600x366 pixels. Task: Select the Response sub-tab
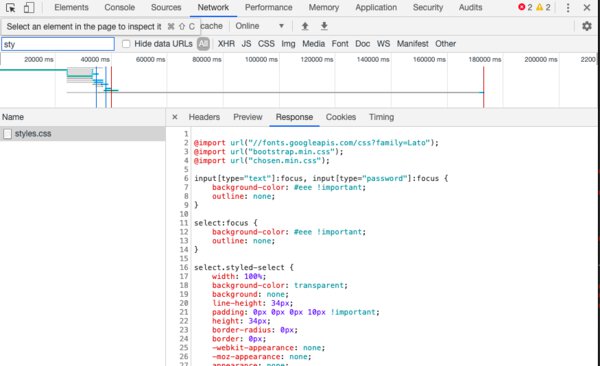point(294,117)
